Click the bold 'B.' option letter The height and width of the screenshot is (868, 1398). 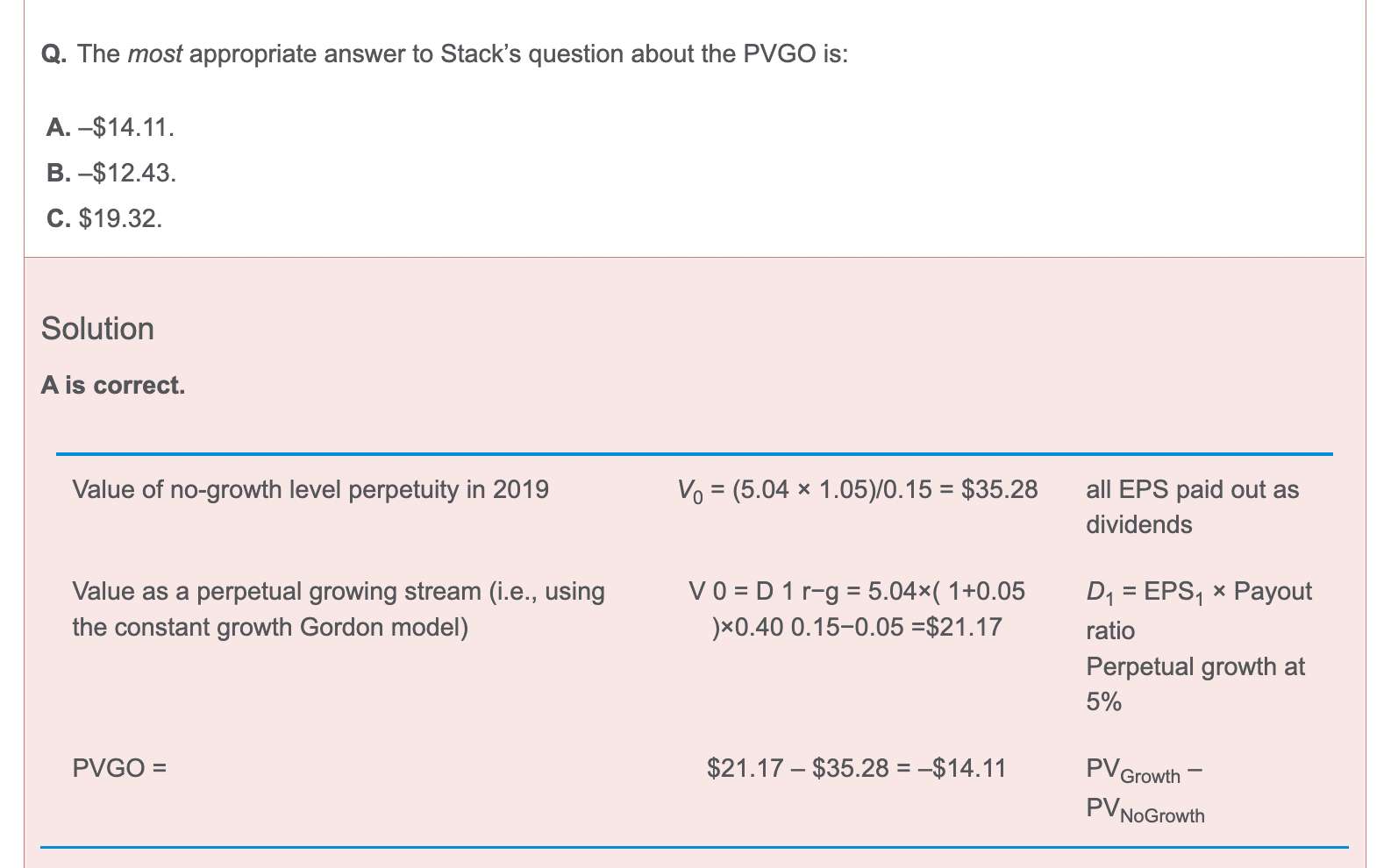(x=59, y=173)
